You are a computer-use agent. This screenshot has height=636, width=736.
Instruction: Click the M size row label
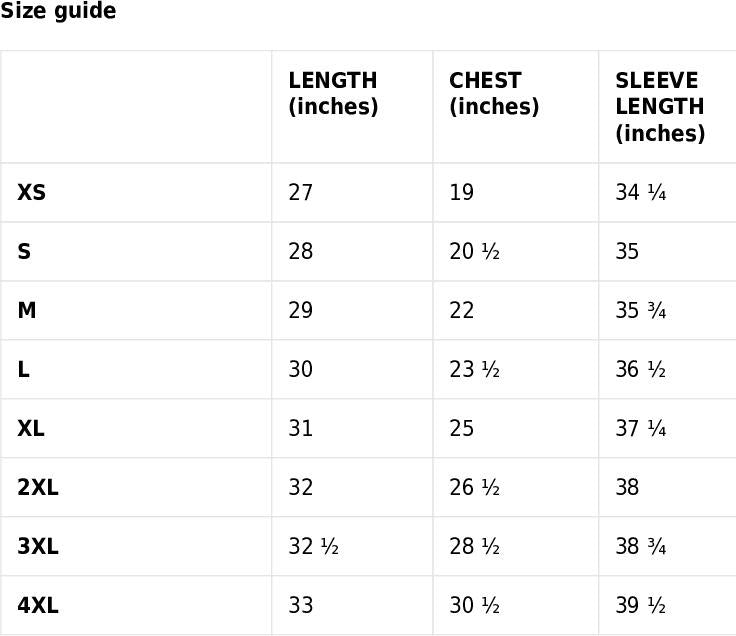tap(27, 310)
